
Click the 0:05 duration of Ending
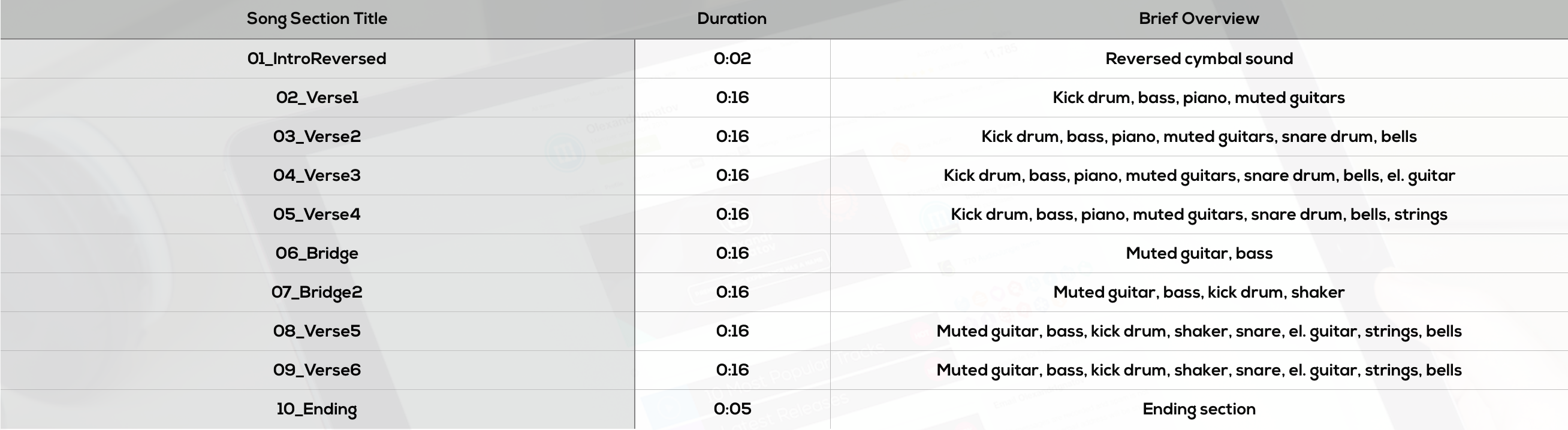[x=732, y=409]
